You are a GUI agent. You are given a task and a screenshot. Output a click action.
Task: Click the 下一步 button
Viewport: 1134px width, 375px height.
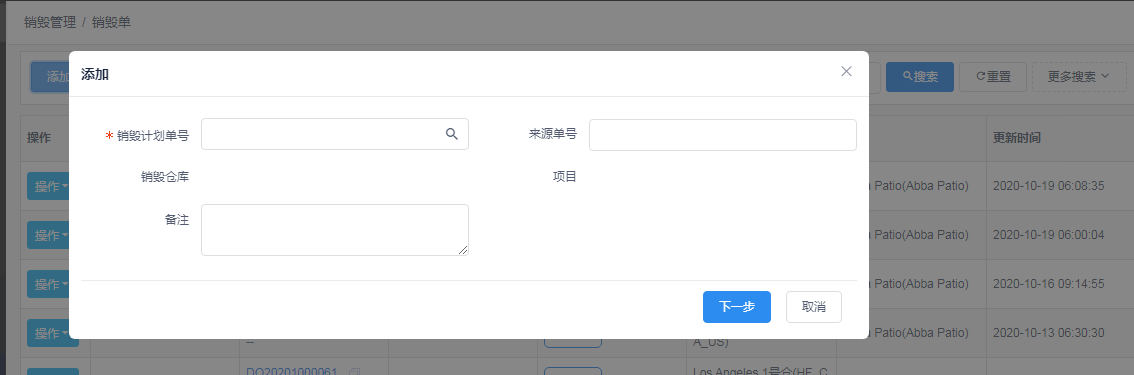point(737,307)
